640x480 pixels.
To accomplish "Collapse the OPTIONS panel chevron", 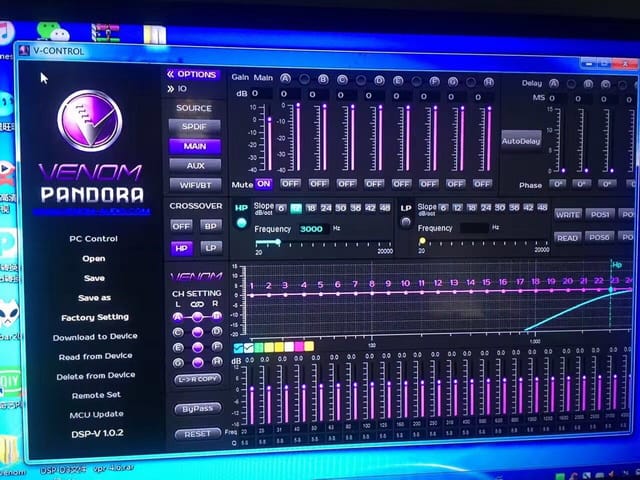I will 171,74.
